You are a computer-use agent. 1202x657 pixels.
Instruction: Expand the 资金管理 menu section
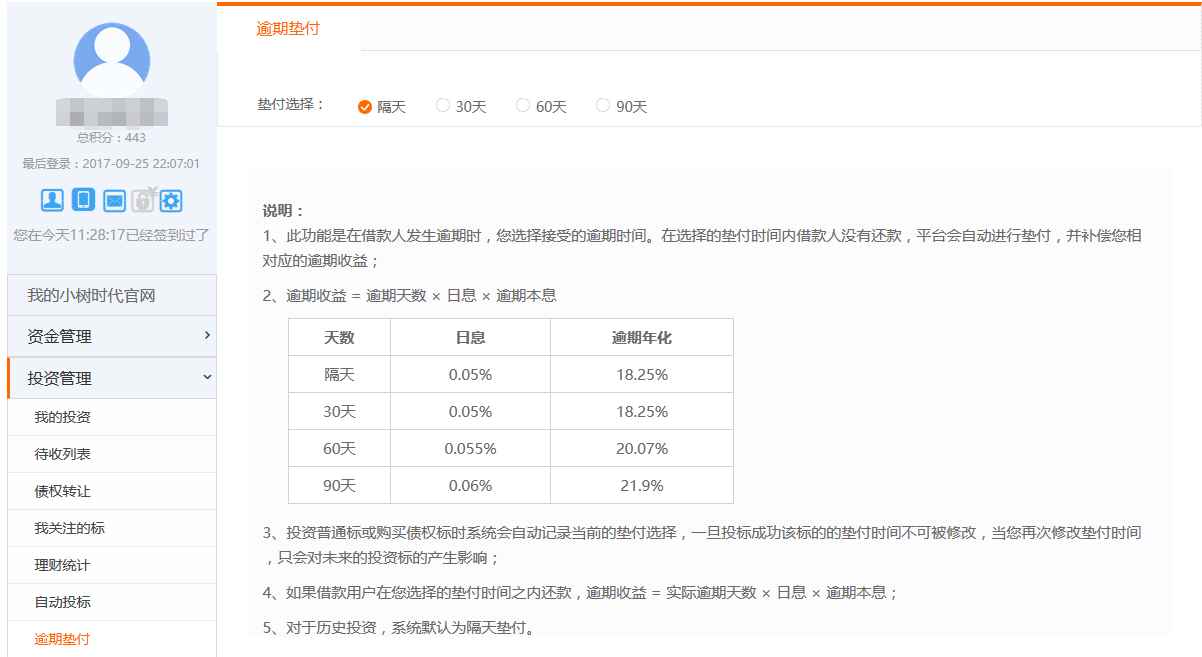112,337
